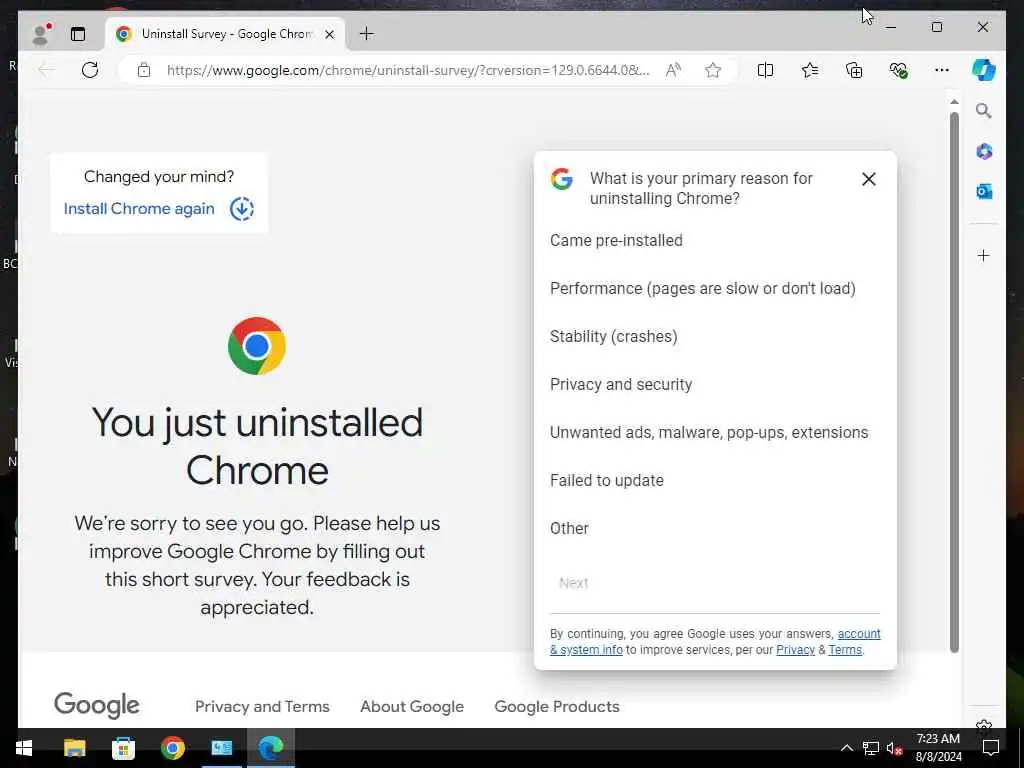The height and width of the screenshot is (768, 1024).
Task: Open File Explorer from taskbar
Action: 74,748
